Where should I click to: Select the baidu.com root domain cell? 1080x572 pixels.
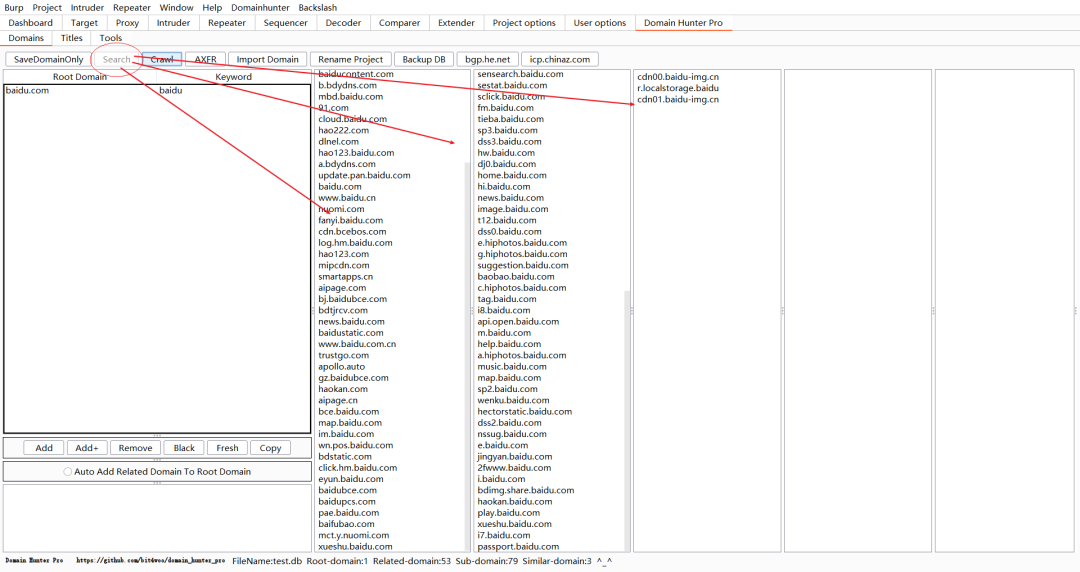[80, 90]
